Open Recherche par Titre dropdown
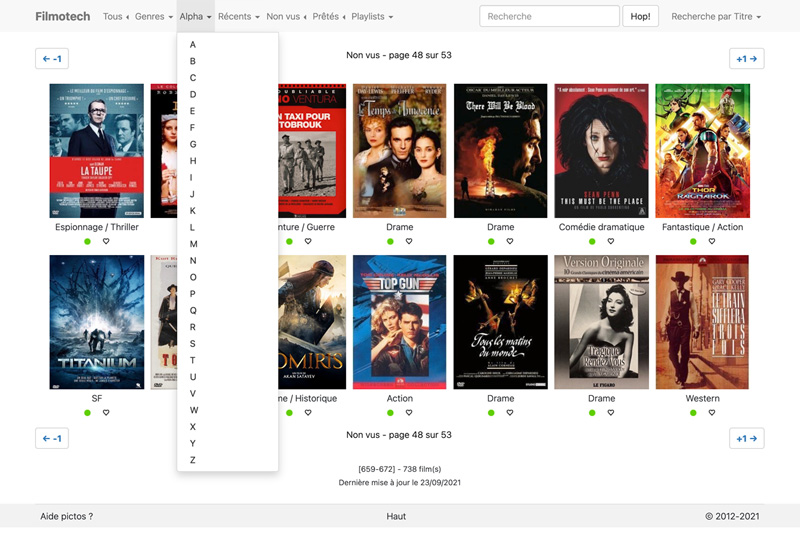The width and height of the screenshot is (800, 560). point(716,16)
